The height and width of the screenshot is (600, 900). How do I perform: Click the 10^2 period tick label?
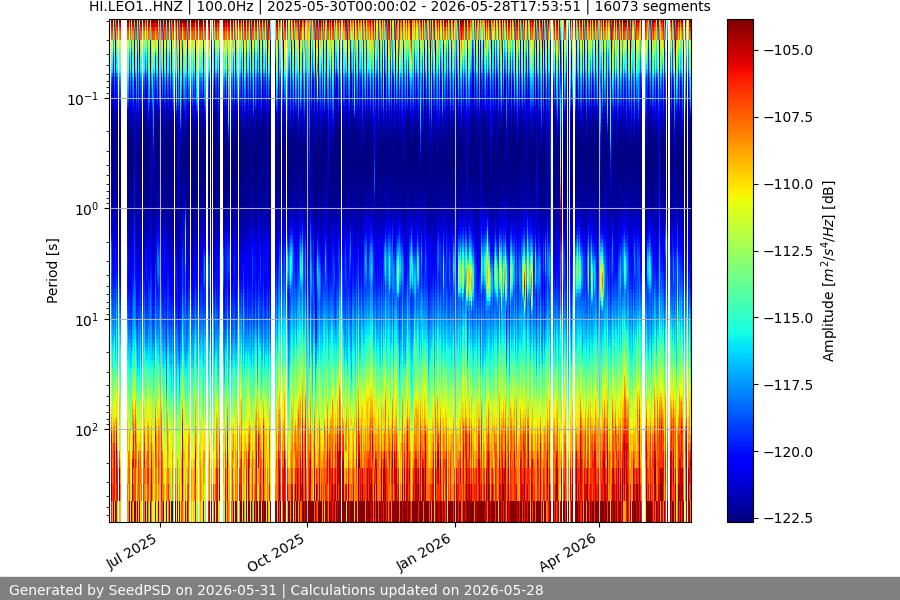point(86,431)
